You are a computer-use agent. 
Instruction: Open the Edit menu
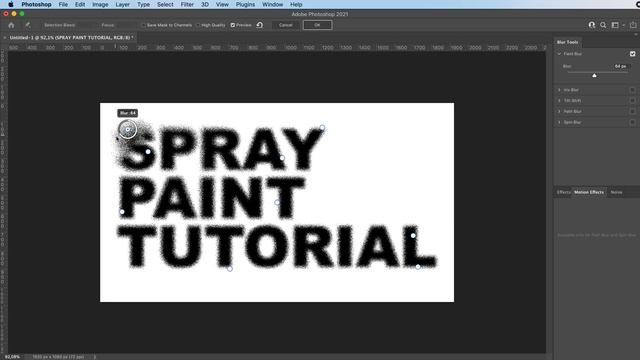(x=80, y=4)
